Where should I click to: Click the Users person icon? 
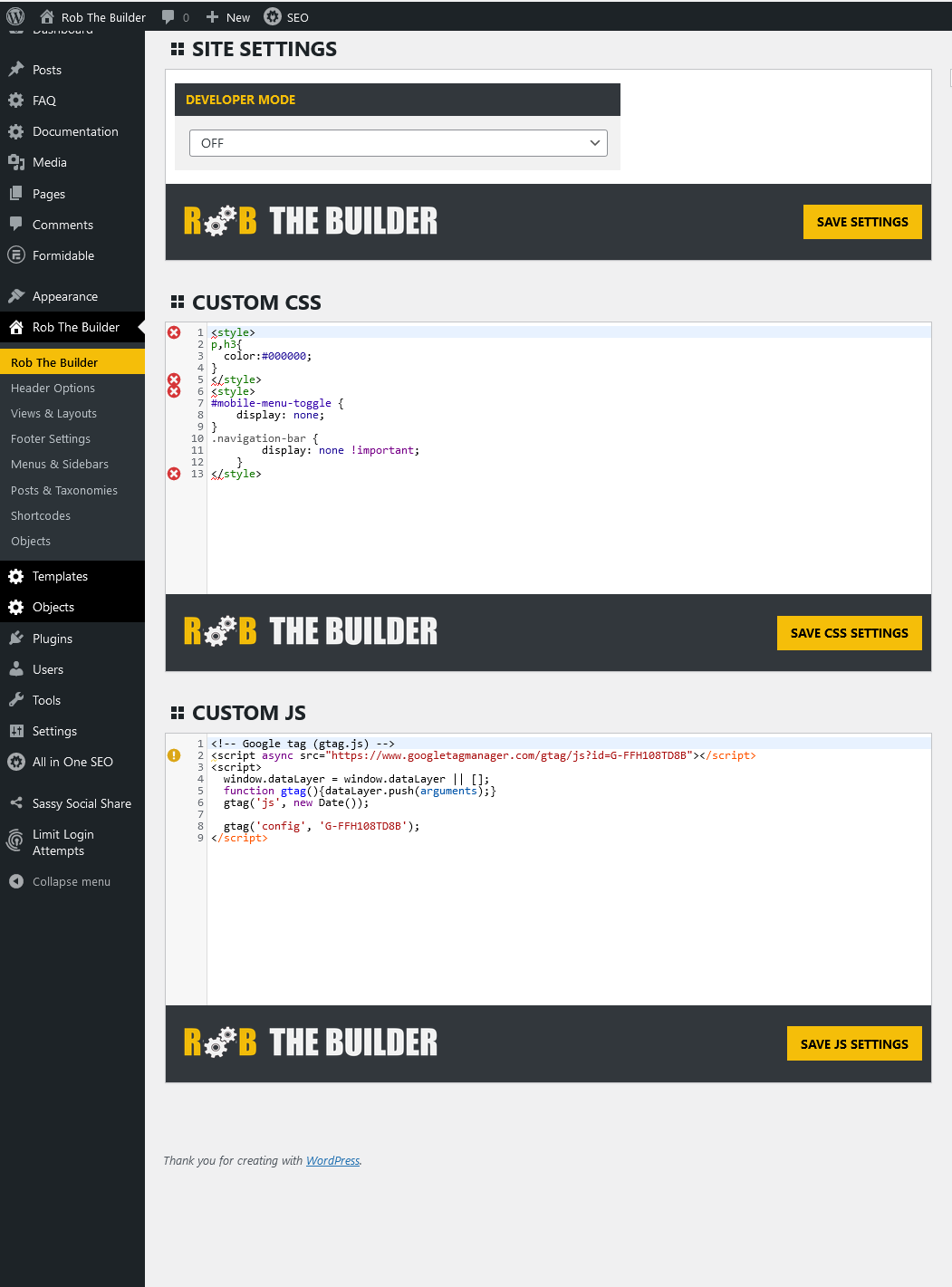click(x=16, y=669)
